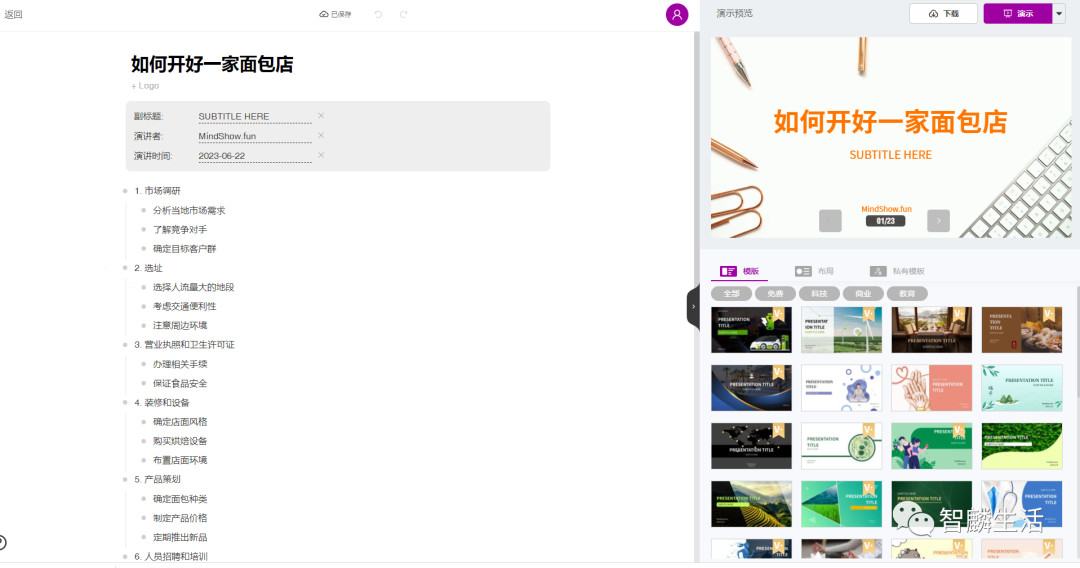Viewport: 1080px width, 568px height.
Task: Select the dark world map template
Action: tap(751, 446)
